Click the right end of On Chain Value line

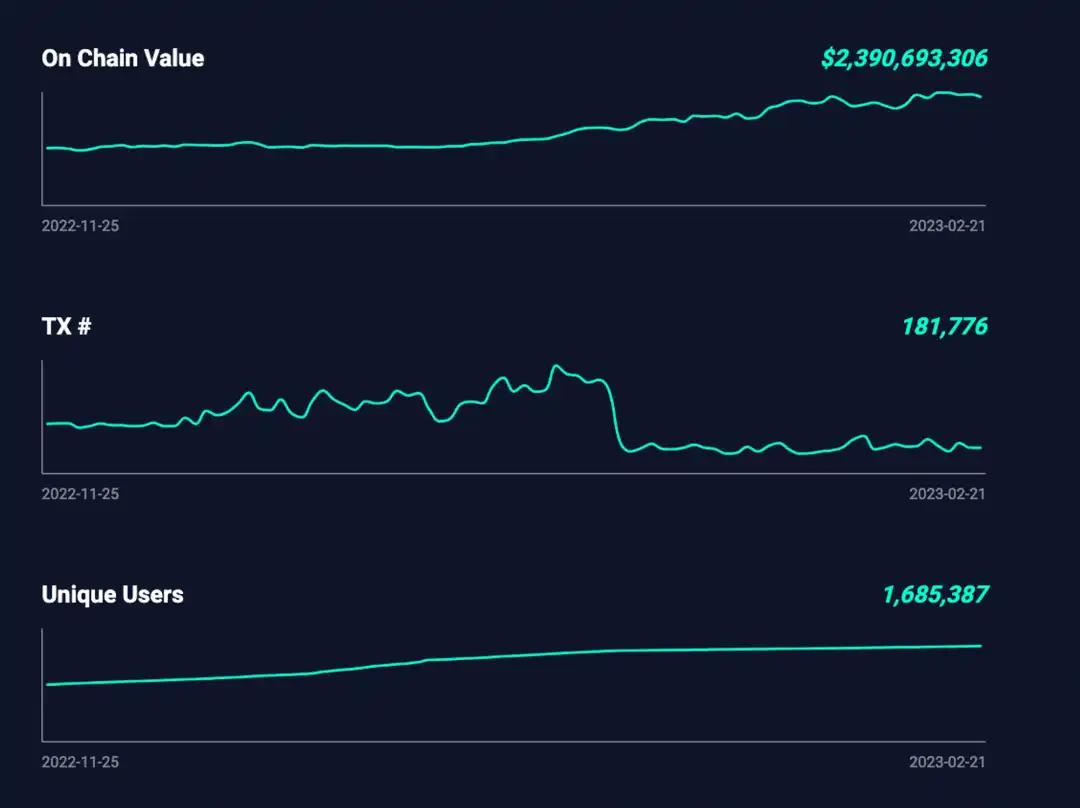(x=980, y=97)
